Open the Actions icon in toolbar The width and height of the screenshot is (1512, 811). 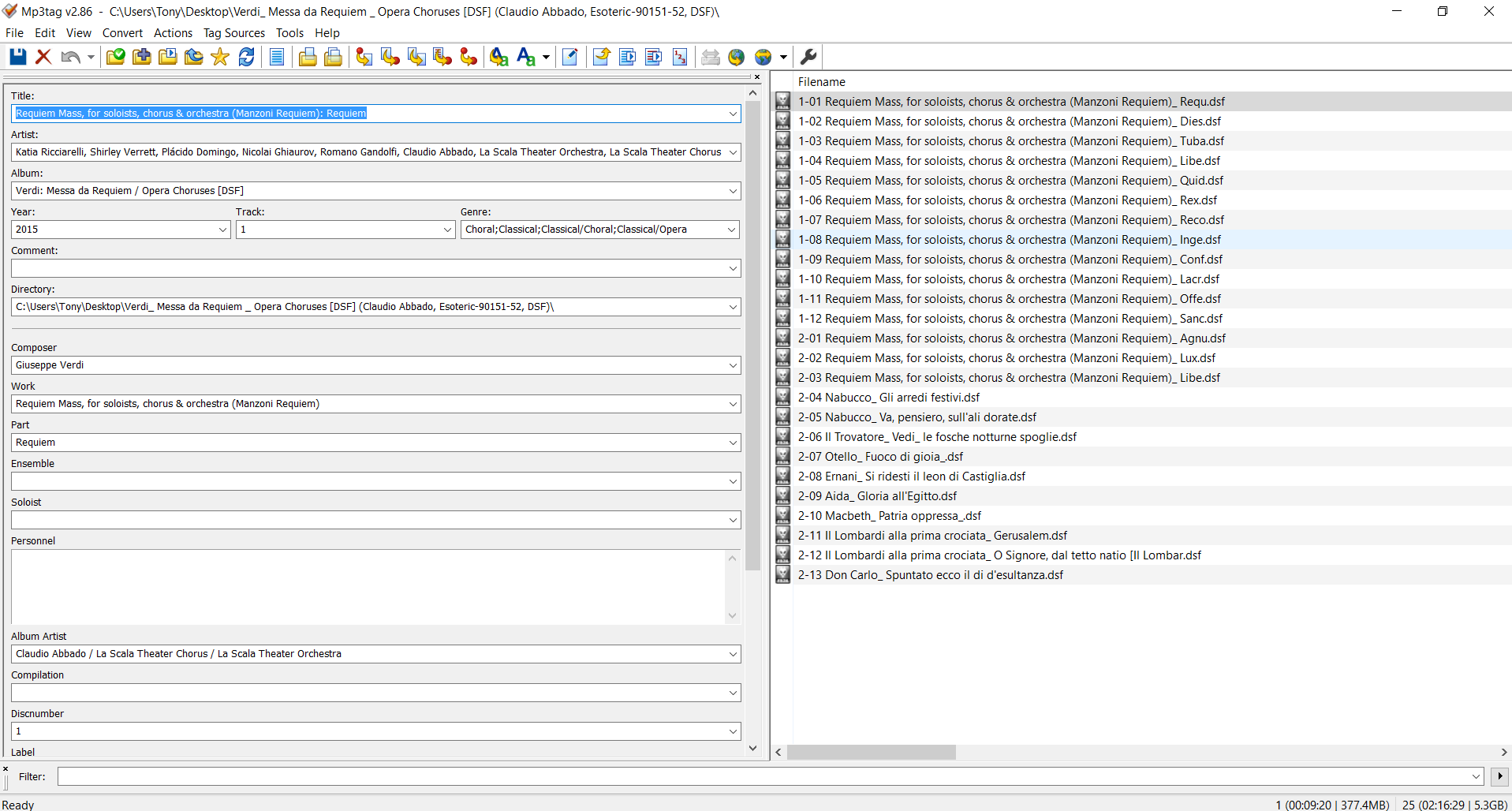pos(498,57)
